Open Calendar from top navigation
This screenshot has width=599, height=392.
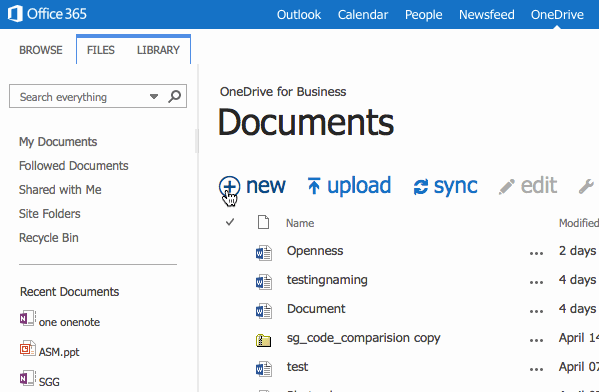click(x=363, y=15)
